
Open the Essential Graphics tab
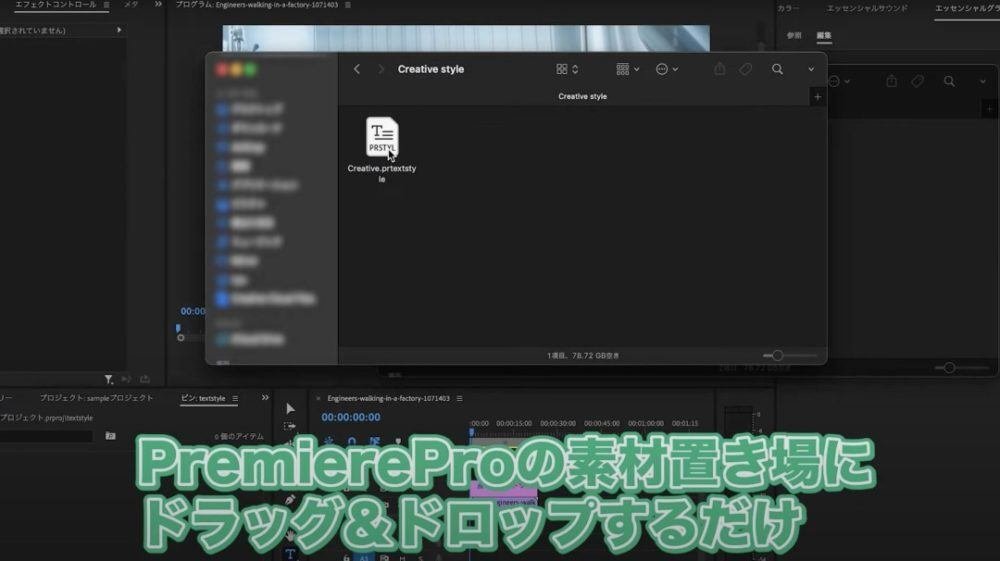pos(967,8)
